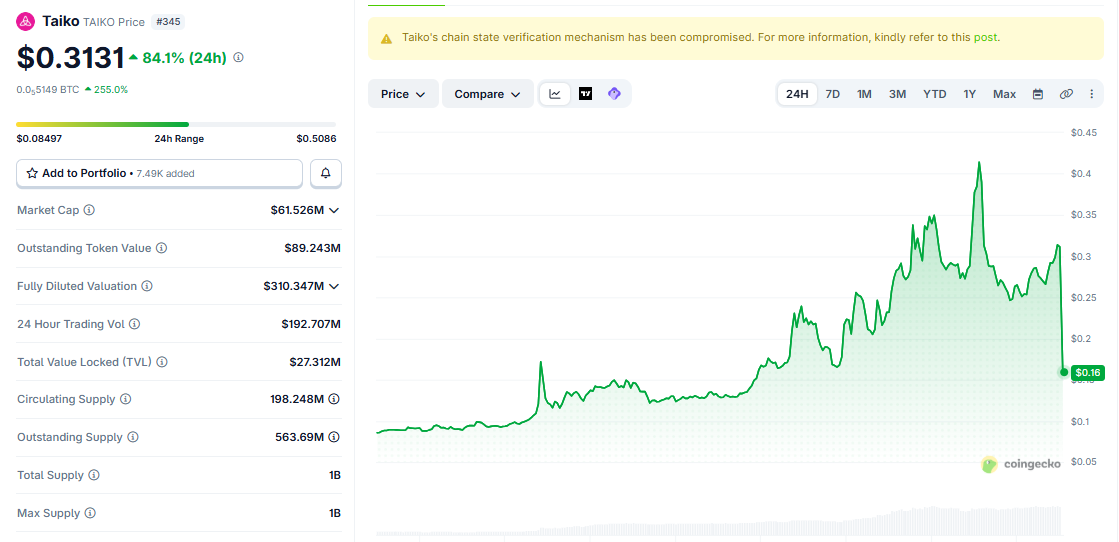Image resolution: width=1119 pixels, height=542 pixels.
Task: Click the $0.16 current price marker
Action: [x=1088, y=372]
